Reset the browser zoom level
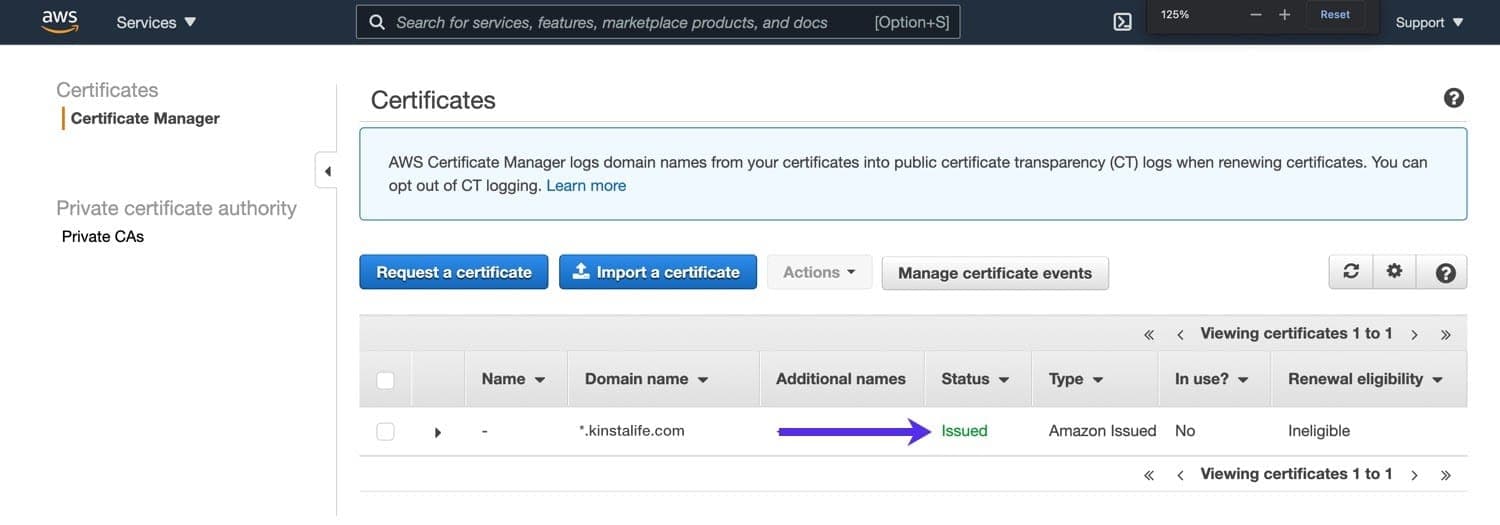 coord(1335,15)
